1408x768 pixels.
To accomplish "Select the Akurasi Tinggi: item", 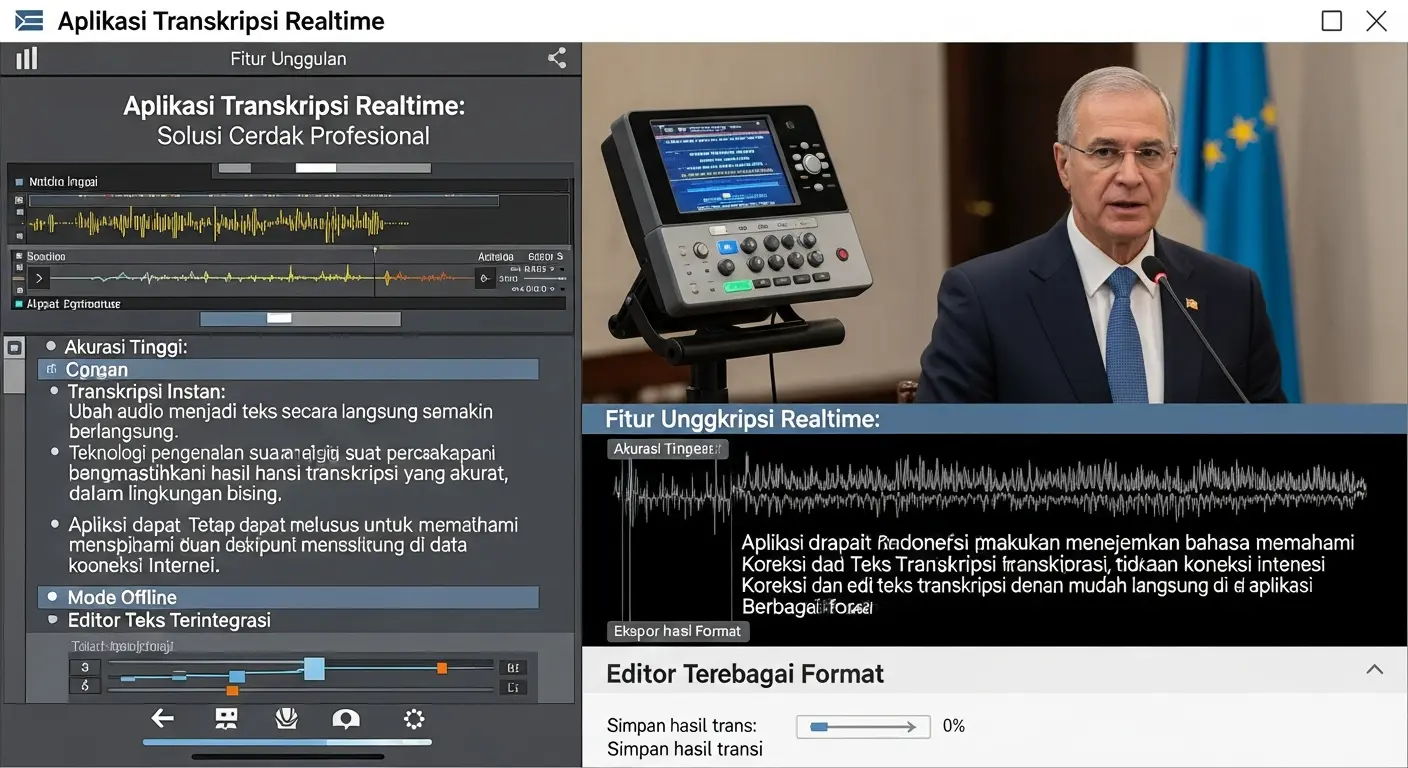I will [126, 347].
